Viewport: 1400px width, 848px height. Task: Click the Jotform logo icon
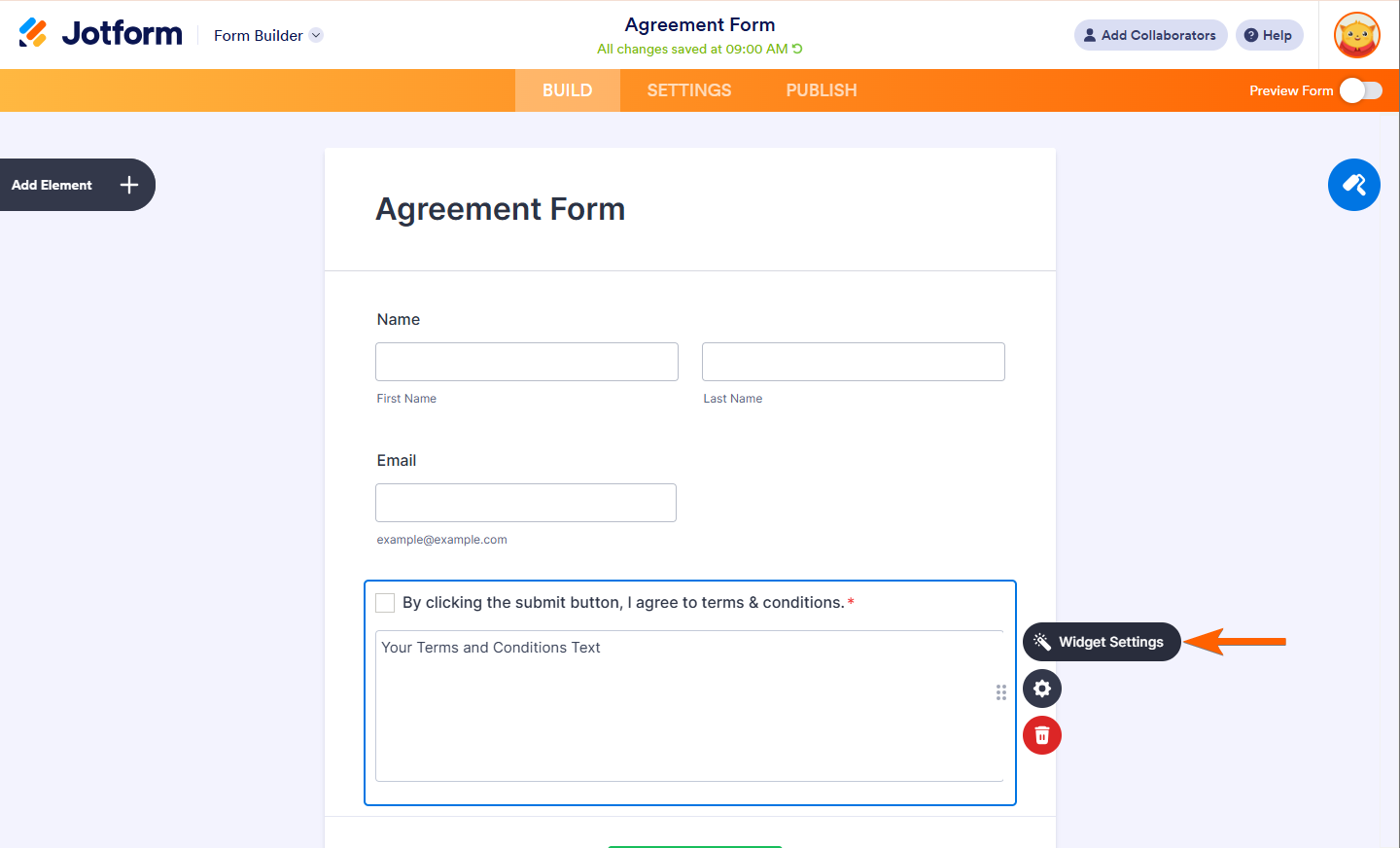33,33
